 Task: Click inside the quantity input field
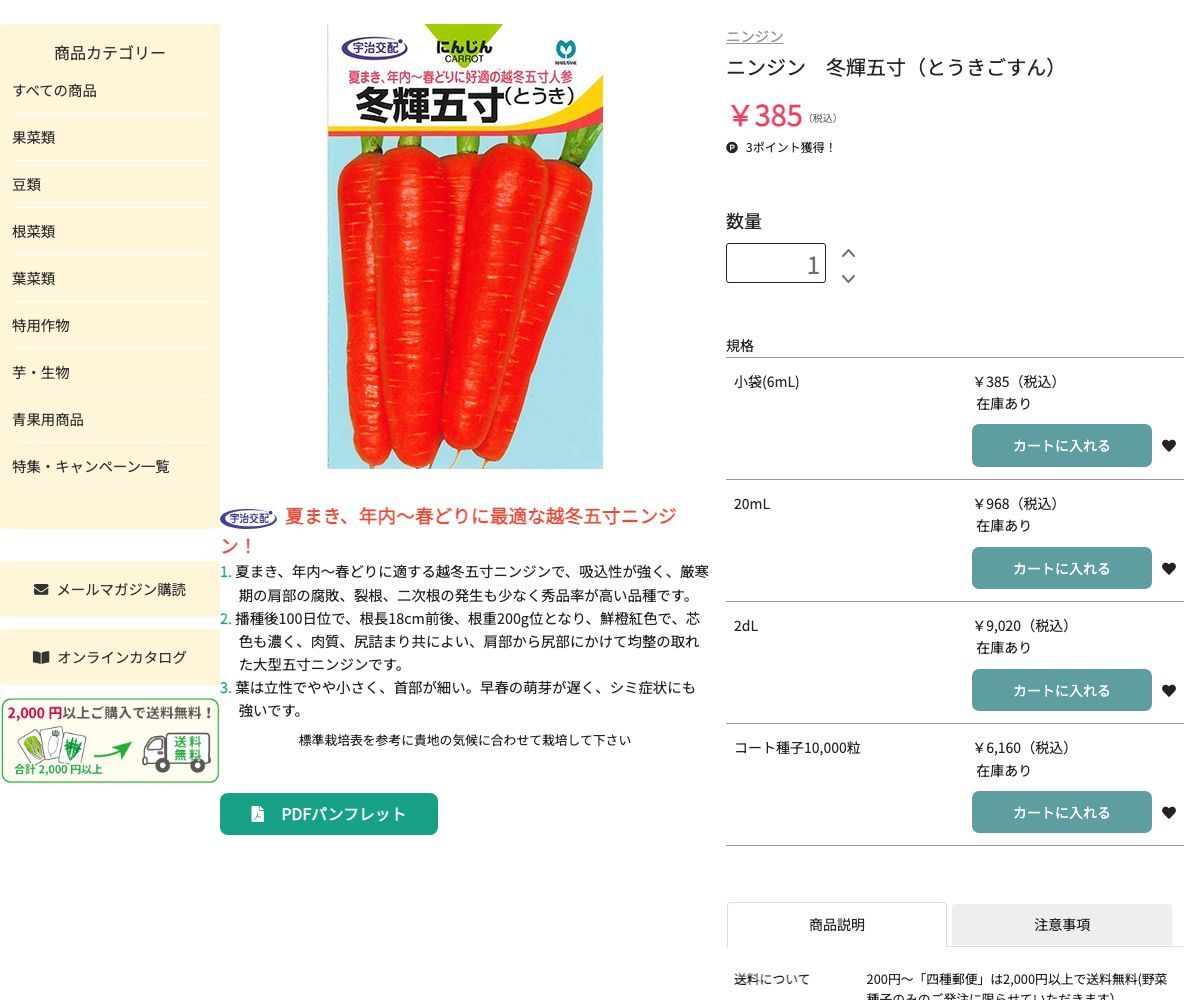click(775, 263)
